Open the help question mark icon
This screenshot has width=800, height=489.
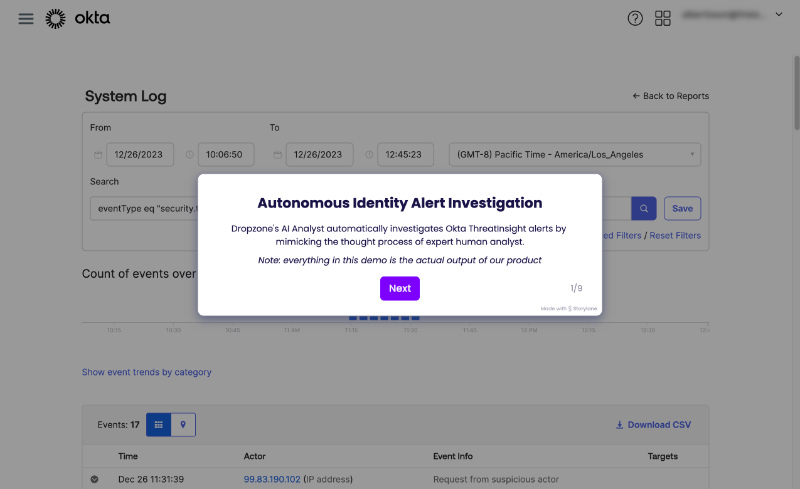tap(635, 18)
